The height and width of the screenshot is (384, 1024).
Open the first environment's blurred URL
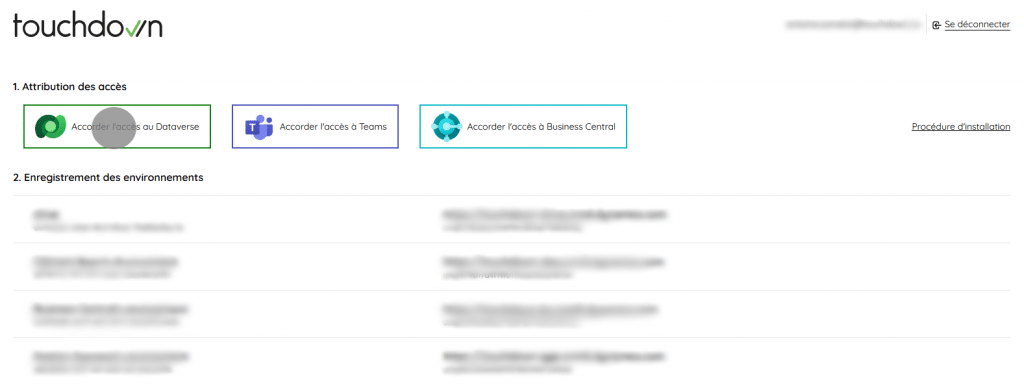[x=555, y=214]
